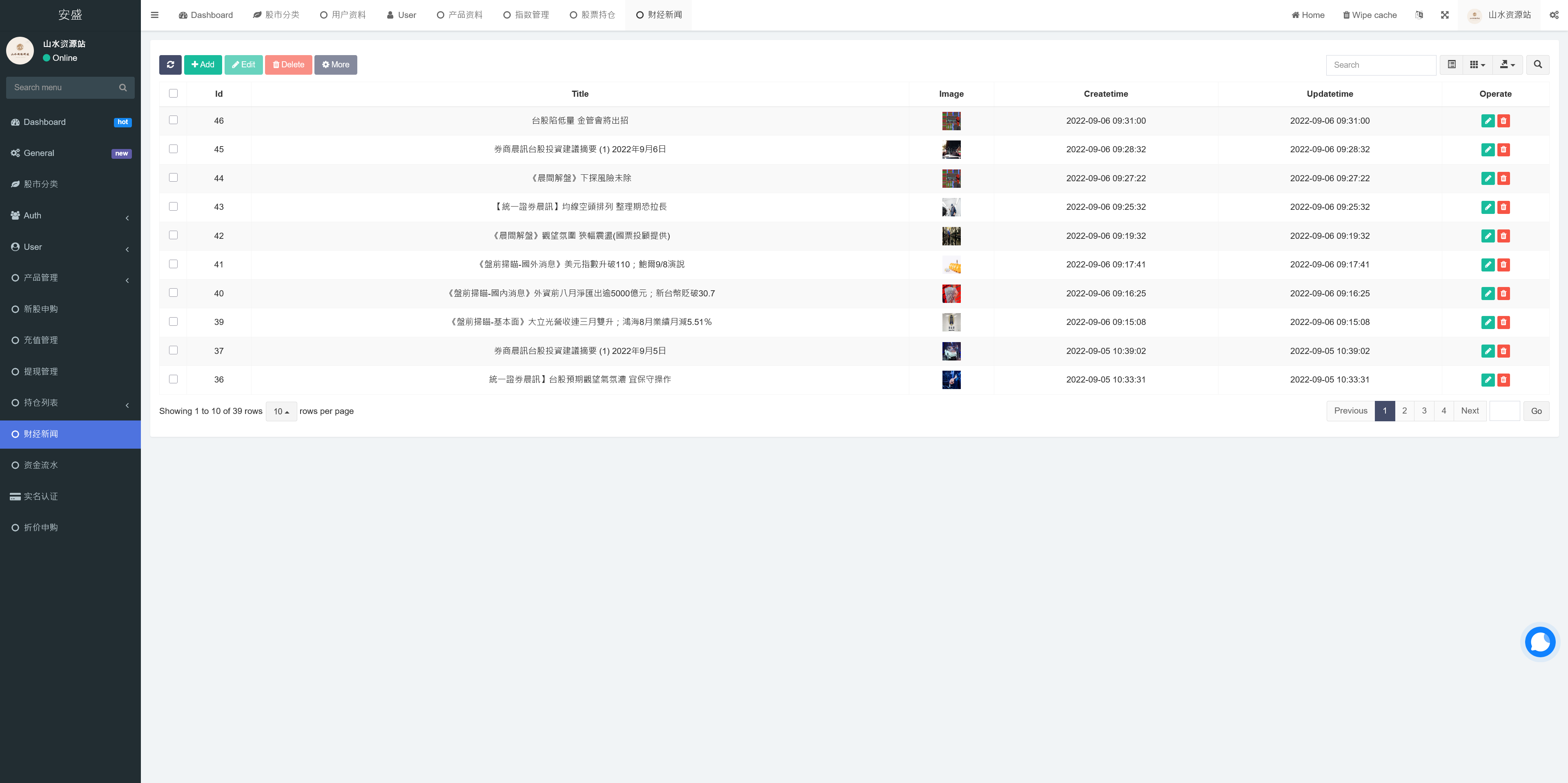The width and height of the screenshot is (1568, 783).
Task: Check the row checkbox for Id 41
Action: point(173,264)
